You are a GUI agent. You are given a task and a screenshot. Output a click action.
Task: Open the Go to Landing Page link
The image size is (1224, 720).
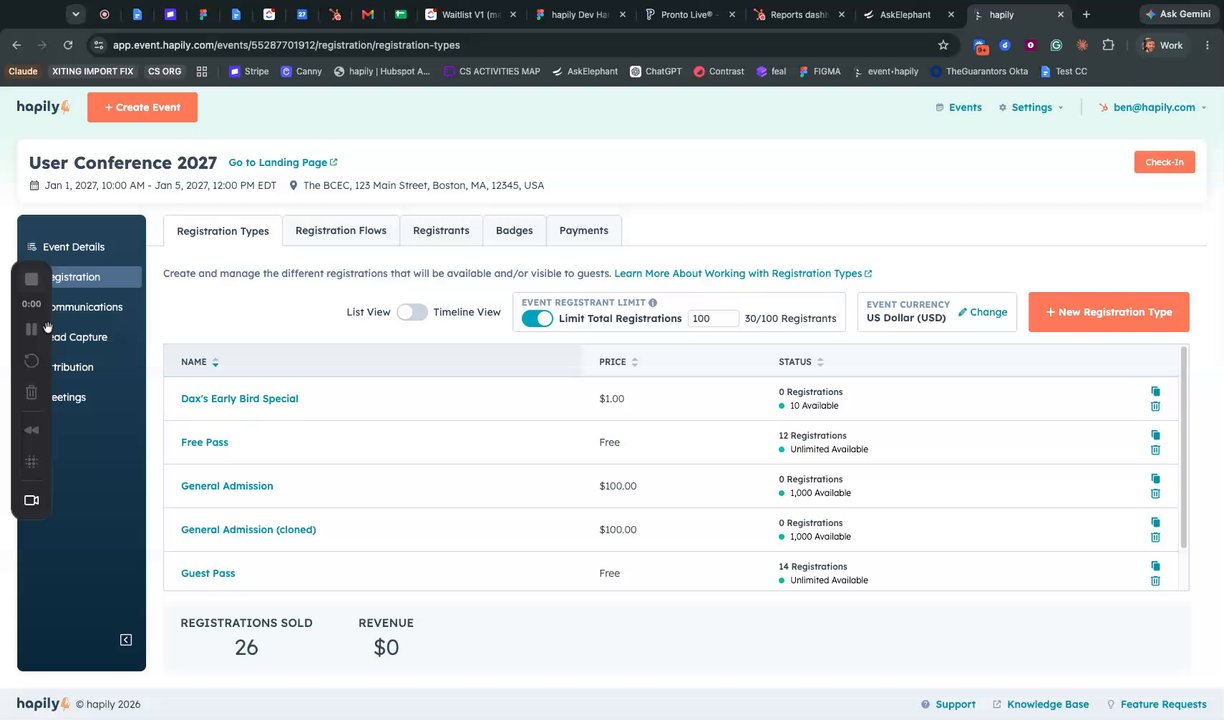coord(283,162)
